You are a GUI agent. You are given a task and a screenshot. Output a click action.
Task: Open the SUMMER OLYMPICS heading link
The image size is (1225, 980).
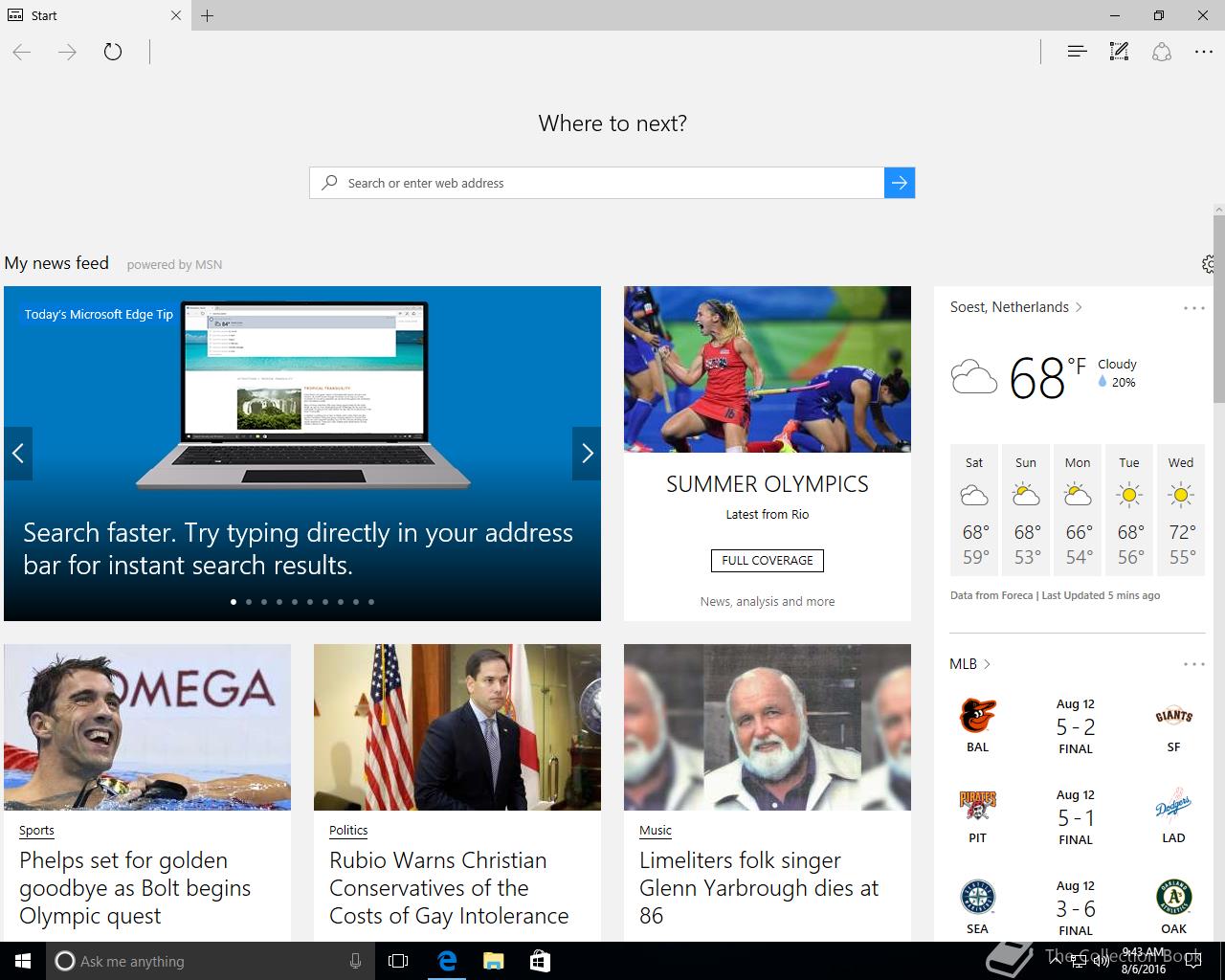coord(768,484)
